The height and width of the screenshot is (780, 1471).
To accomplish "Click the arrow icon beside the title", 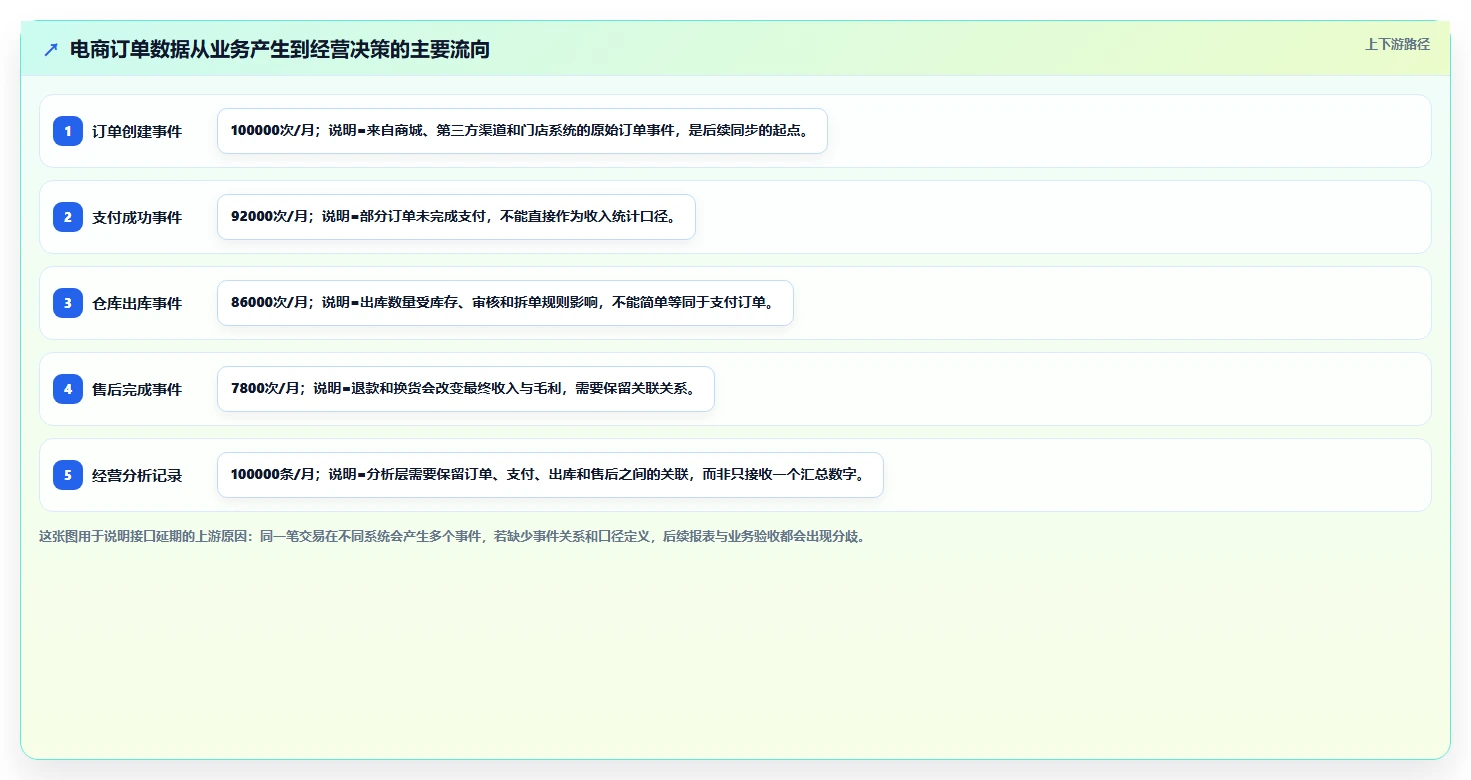I will click(x=51, y=49).
